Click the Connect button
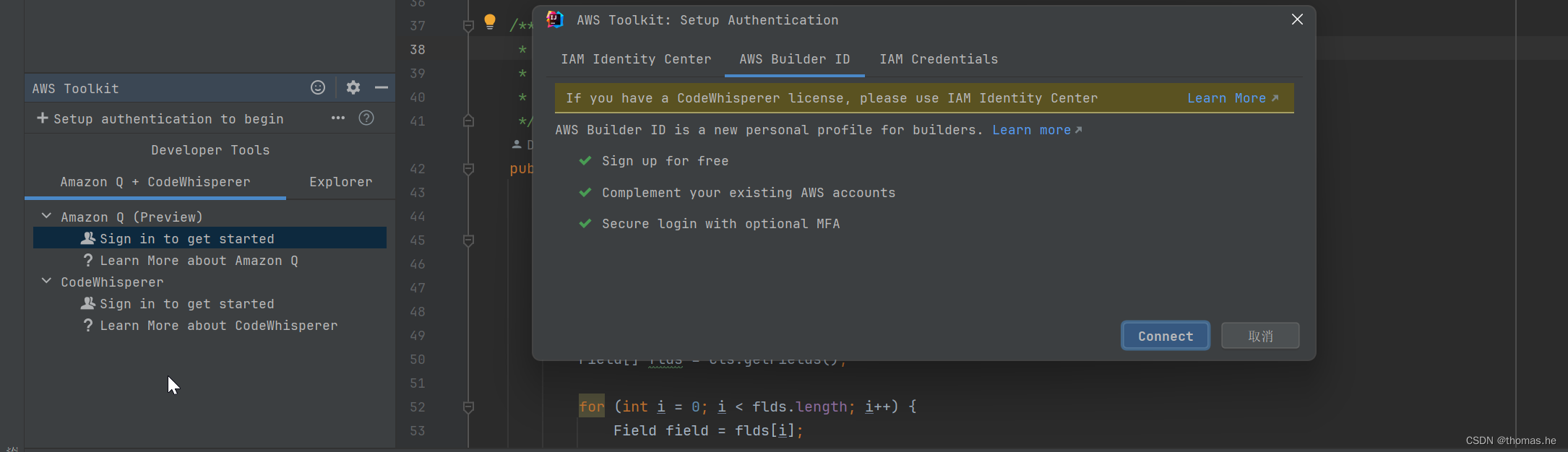 (x=1166, y=336)
